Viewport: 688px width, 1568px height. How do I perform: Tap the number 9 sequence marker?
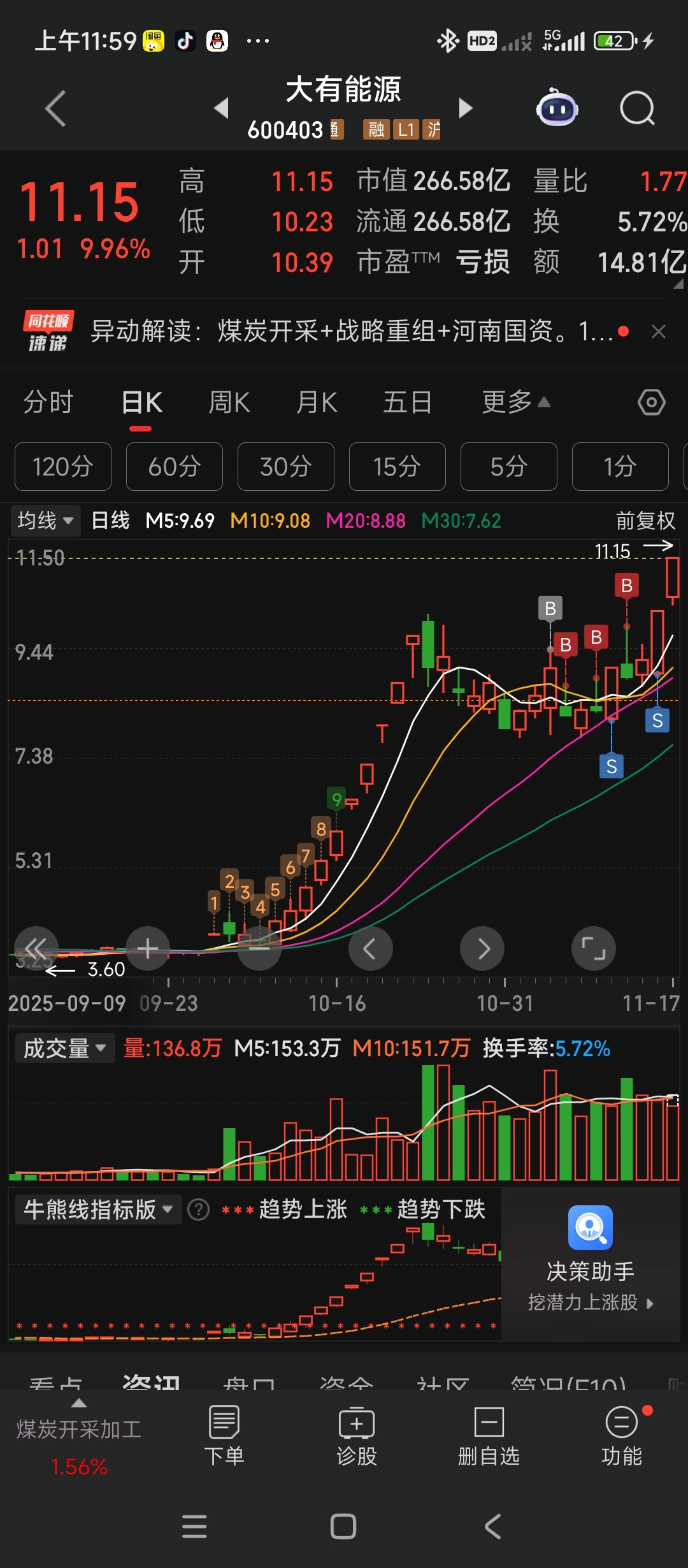pyautogui.click(x=336, y=799)
